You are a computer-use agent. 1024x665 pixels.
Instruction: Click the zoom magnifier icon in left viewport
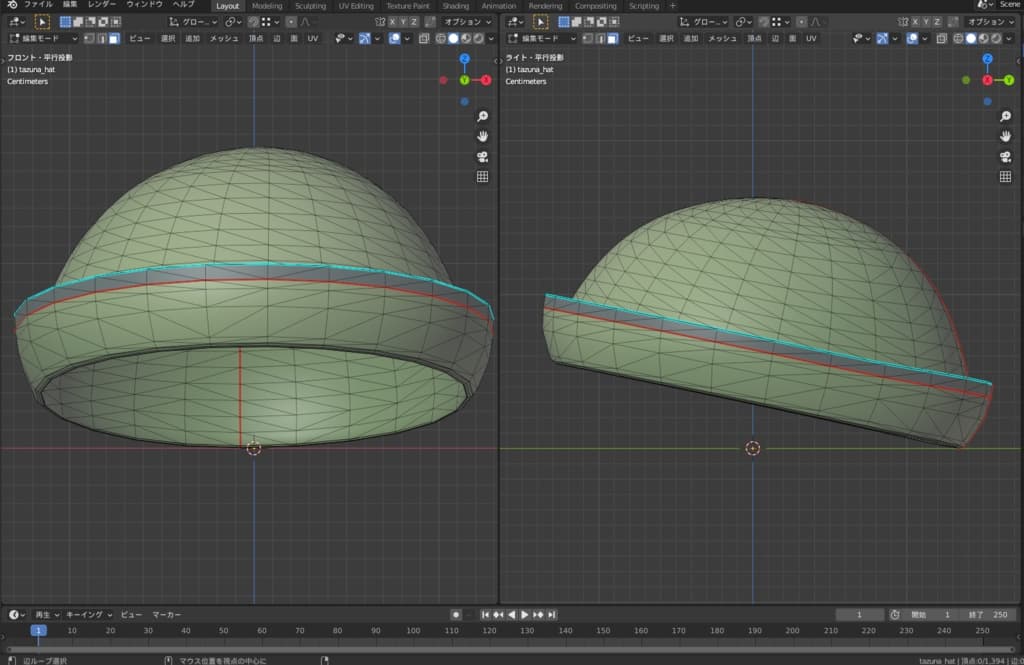[x=482, y=116]
